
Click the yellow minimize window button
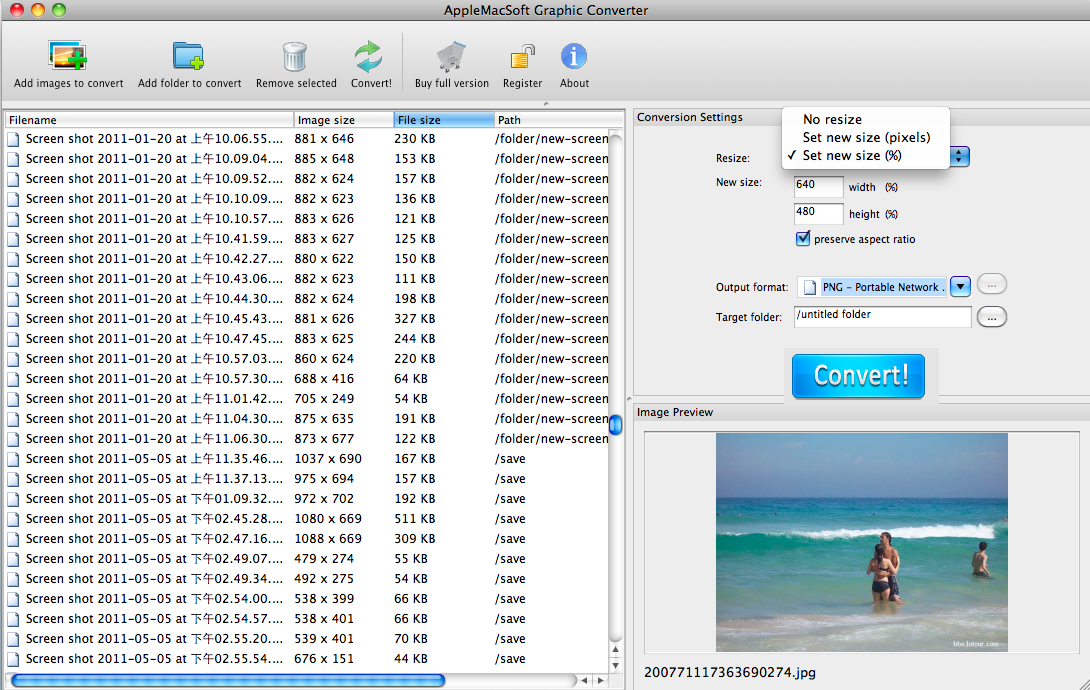click(38, 10)
